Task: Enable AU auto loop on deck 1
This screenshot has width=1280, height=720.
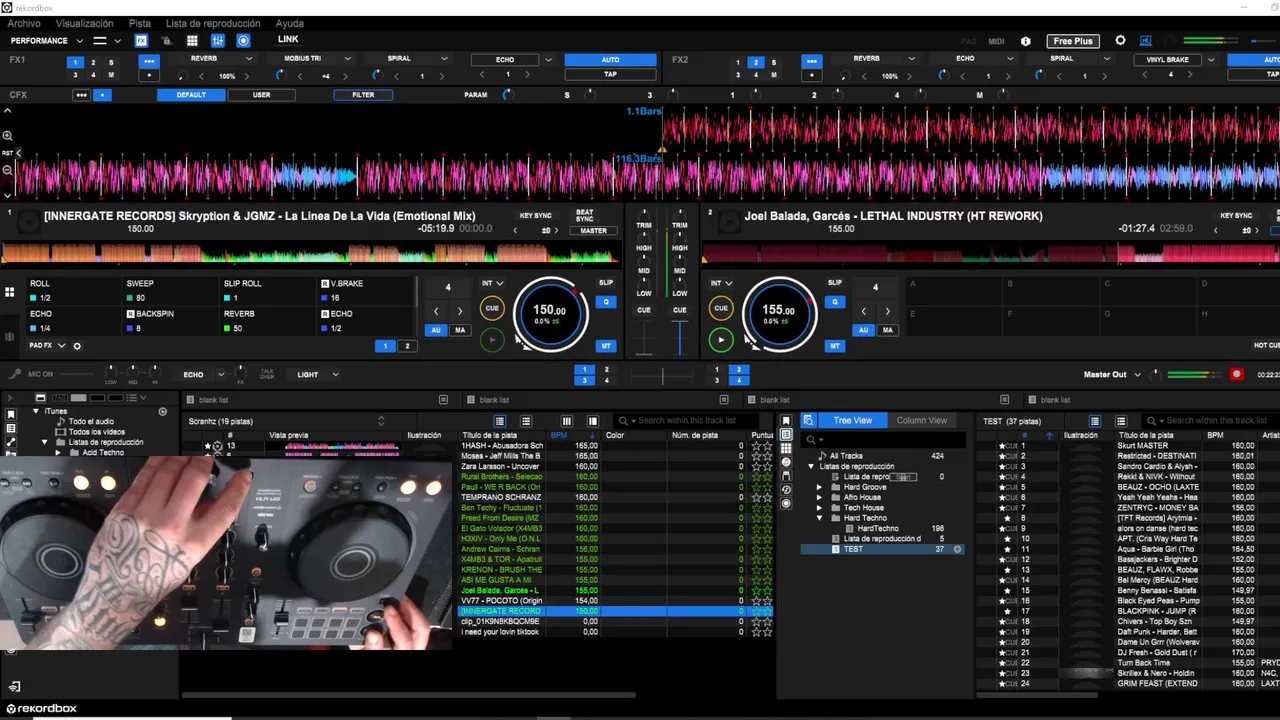Action: point(436,330)
